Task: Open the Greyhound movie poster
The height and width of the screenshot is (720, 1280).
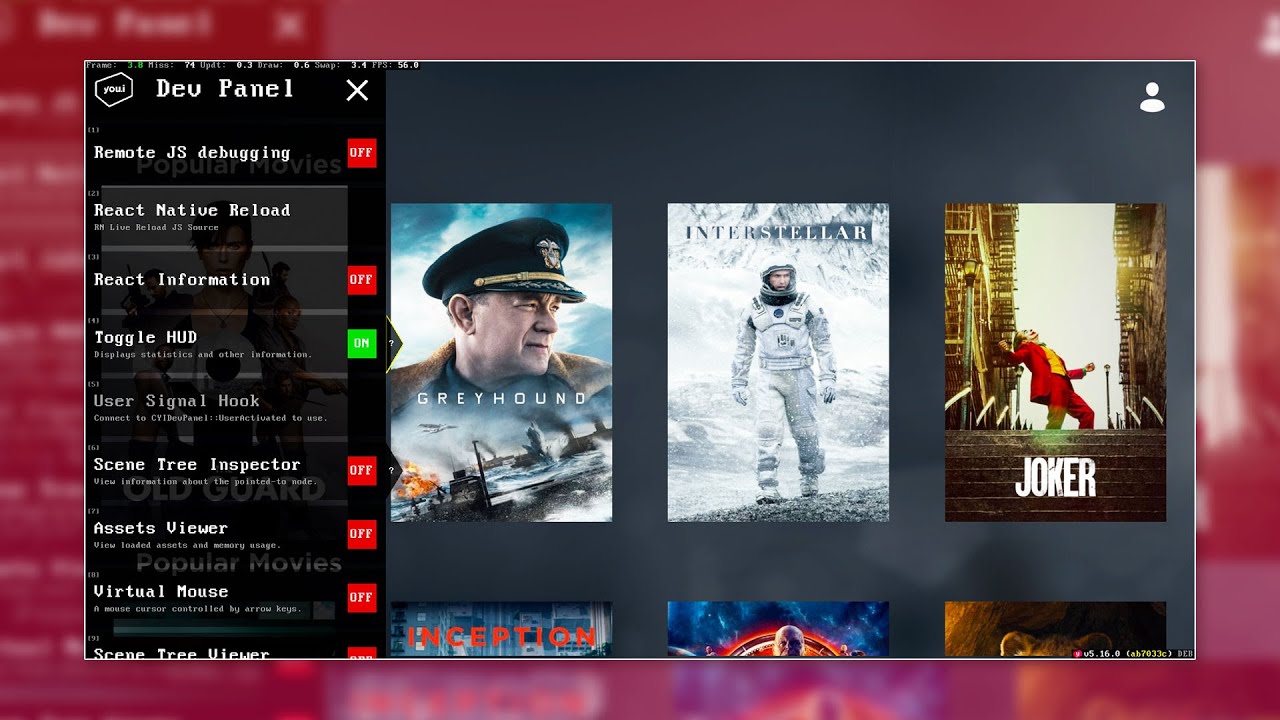Action: tap(501, 362)
